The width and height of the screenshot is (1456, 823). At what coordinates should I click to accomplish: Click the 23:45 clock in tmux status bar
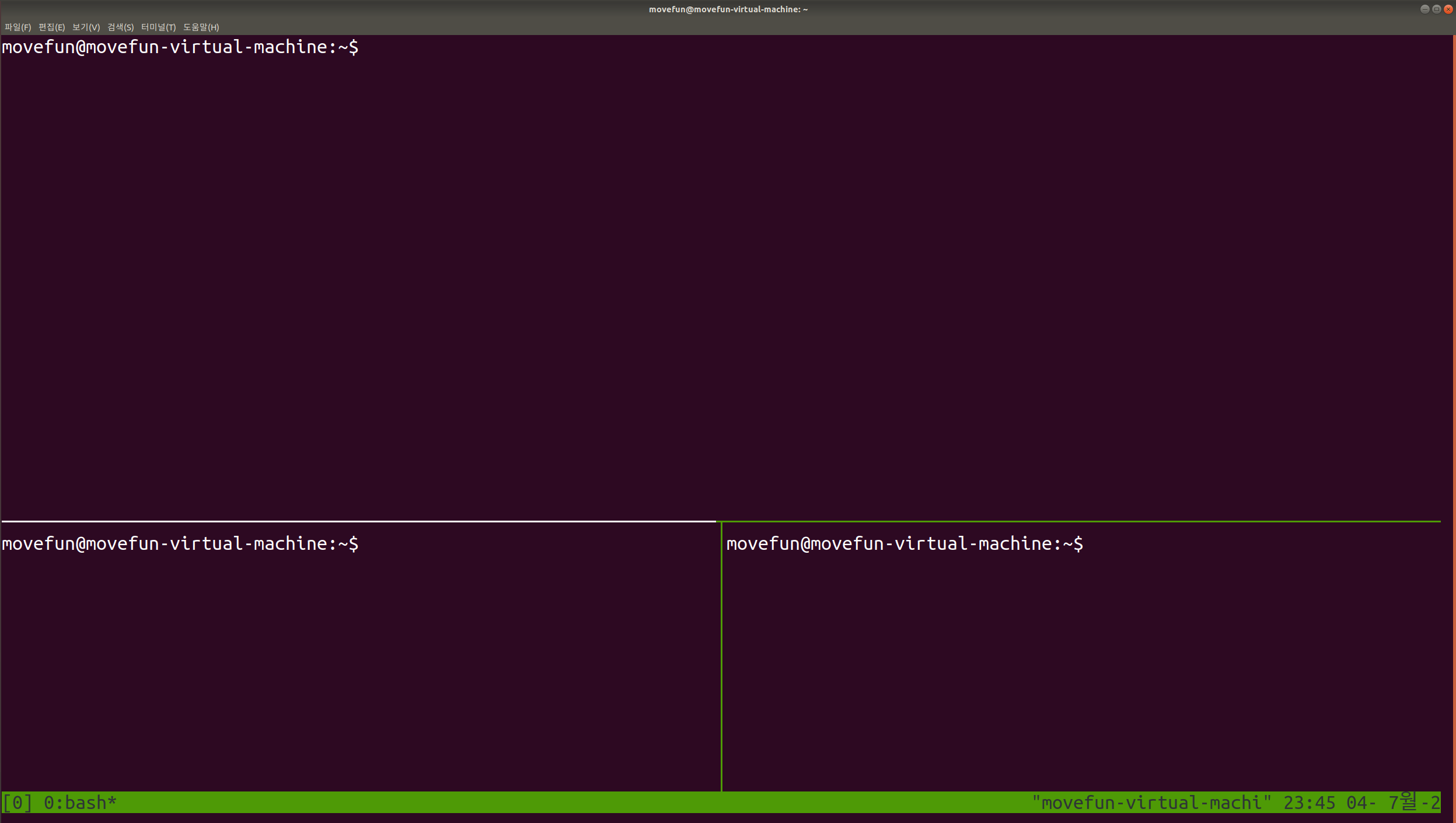coord(1309,803)
